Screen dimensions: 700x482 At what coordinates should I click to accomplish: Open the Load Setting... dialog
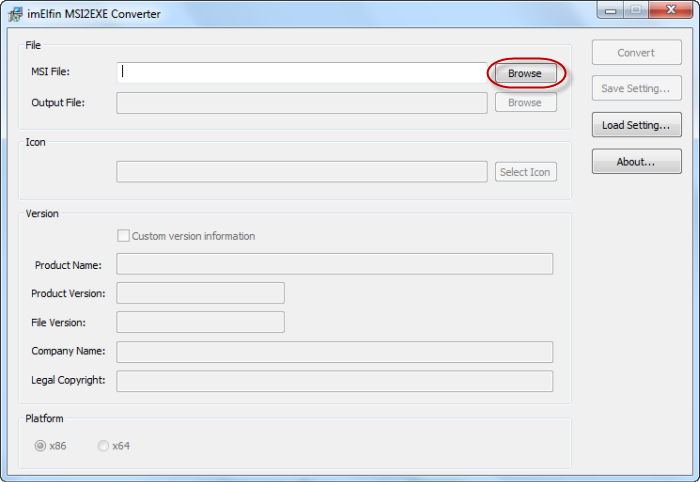pos(637,125)
